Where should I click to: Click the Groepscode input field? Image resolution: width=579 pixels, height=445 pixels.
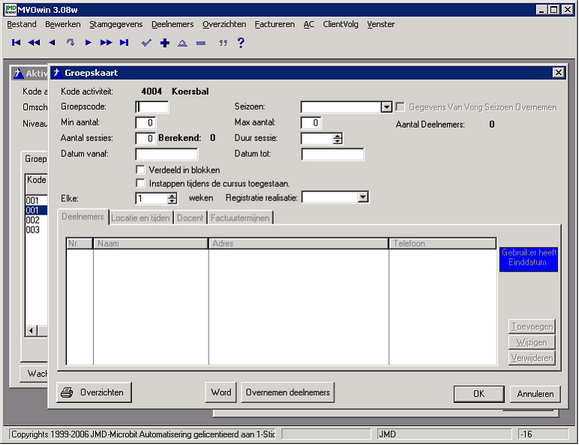click(152, 107)
